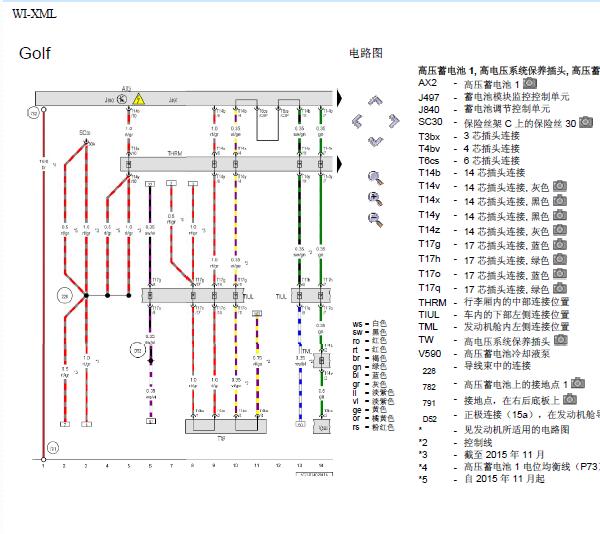Click the *4 footnote entry
The width and height of the screenshot is (600, 534).
click(509, 467)
